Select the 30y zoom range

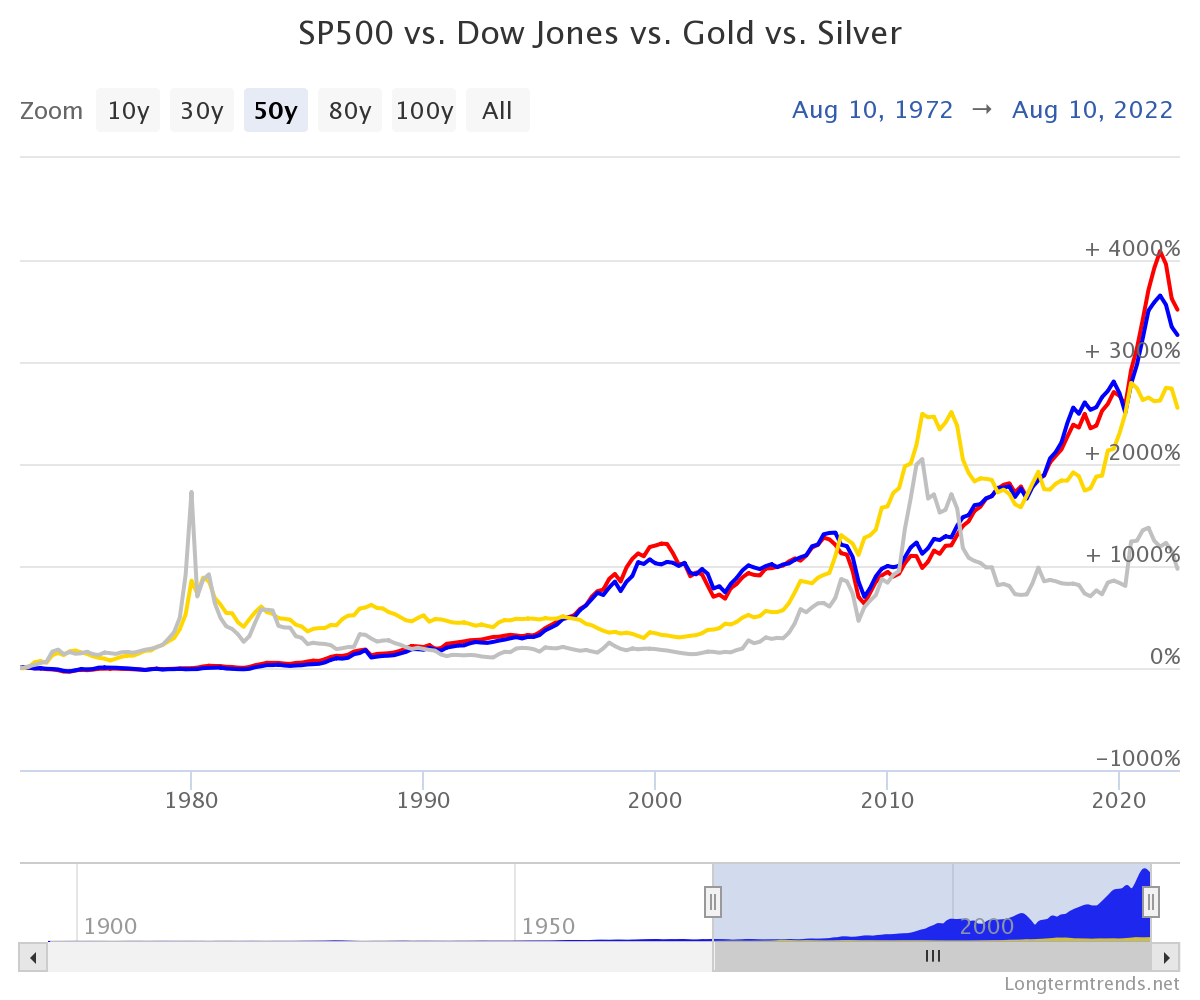[x=202, y=110]
